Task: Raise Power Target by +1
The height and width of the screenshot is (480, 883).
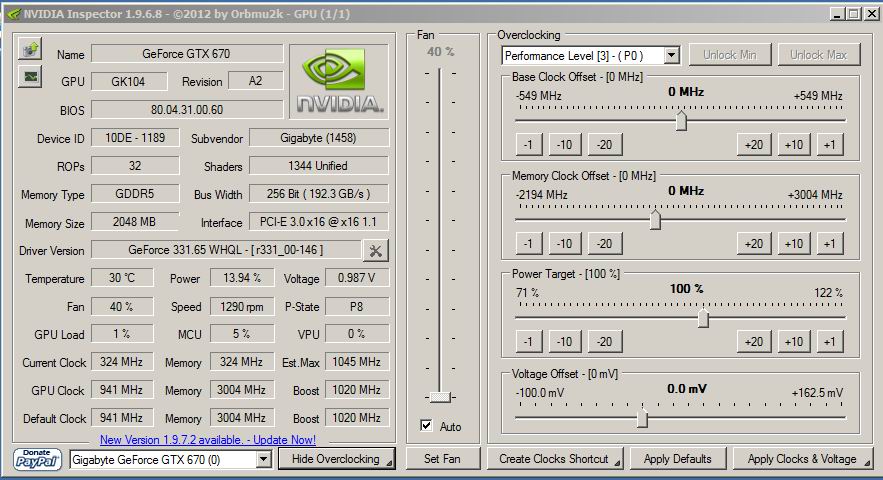Action: [828, 341]
